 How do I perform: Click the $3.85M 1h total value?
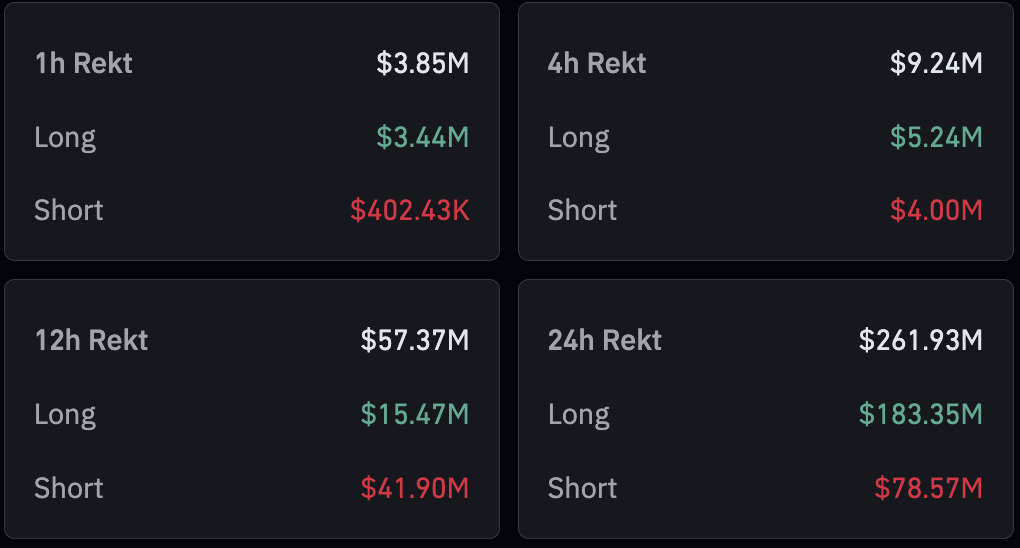click(x=422, y=63)
